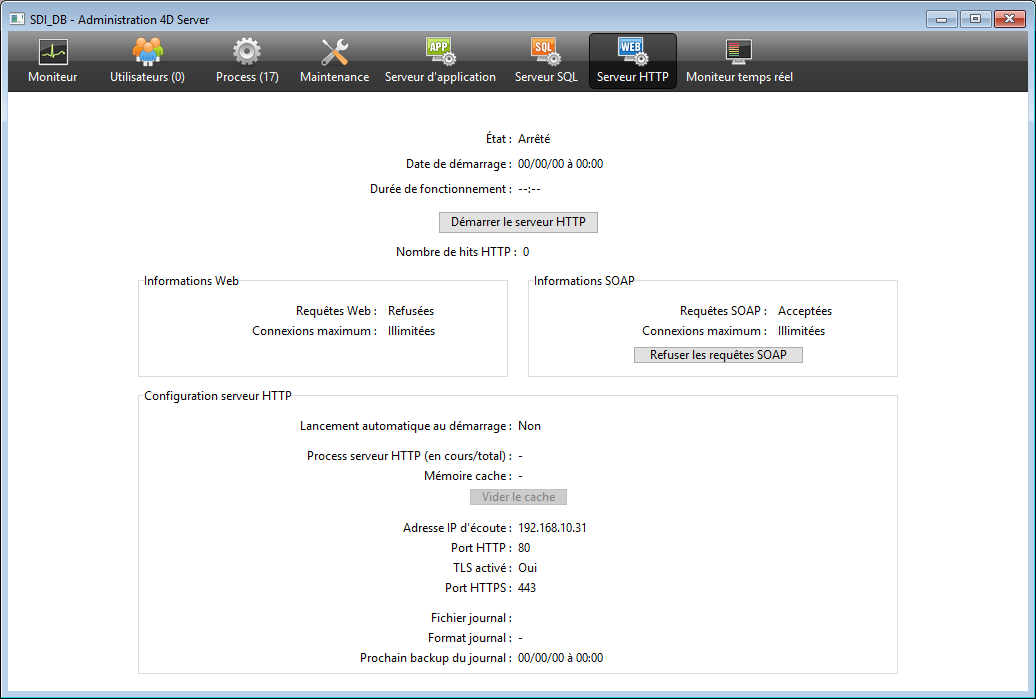Open the Moniteur page icon
The image size is (1036, 699).
[52, 52]
